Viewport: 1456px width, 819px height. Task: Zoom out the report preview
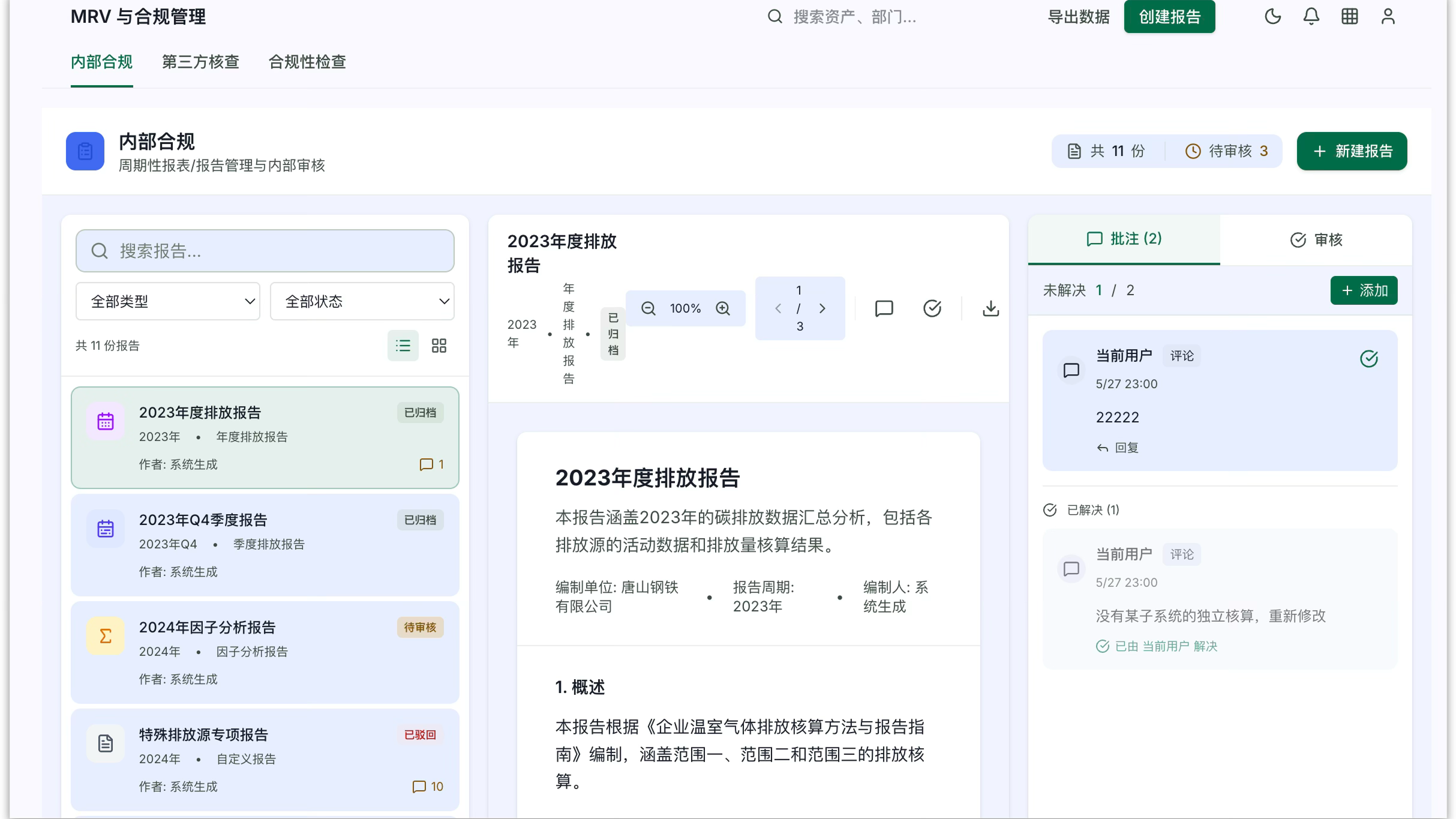pyautogui.click(x=649, y=308)
